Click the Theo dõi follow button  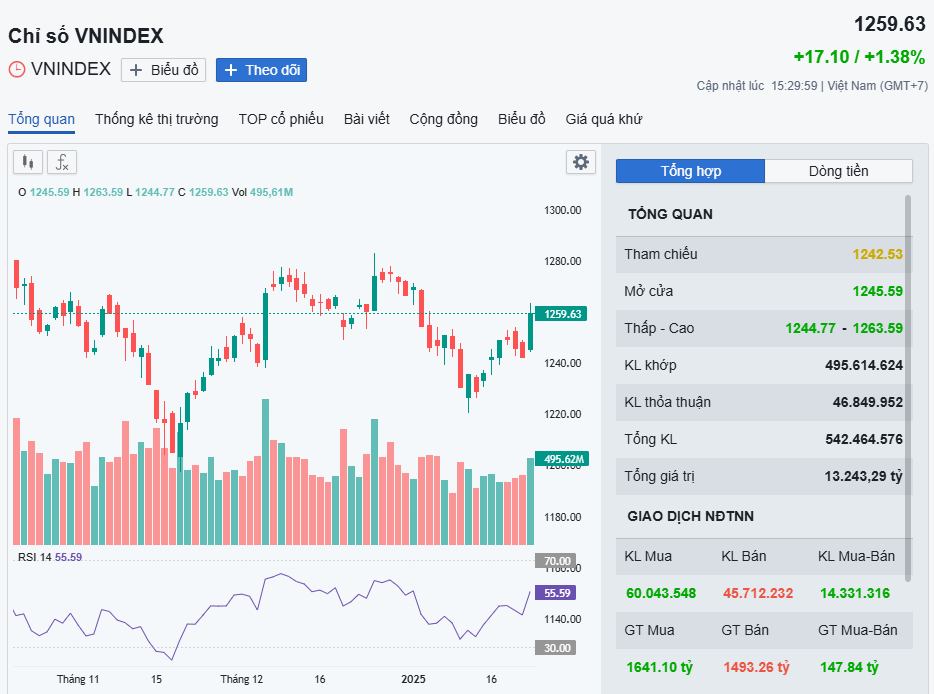pyautogui.click(x=261, y=70)
